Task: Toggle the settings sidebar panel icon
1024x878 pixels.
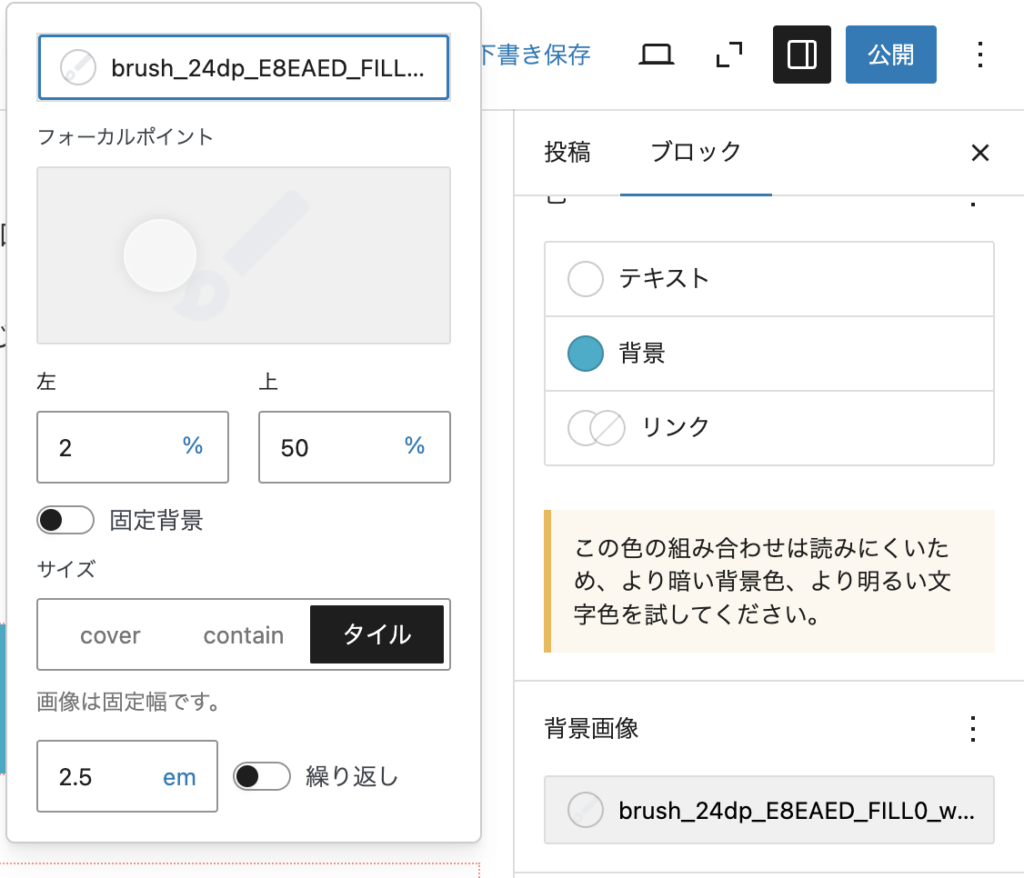Action: [x=802, y=54]
